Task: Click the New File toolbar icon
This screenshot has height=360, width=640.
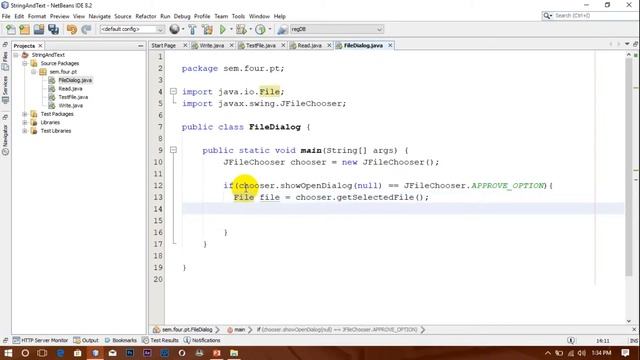Action: (11, 29)
